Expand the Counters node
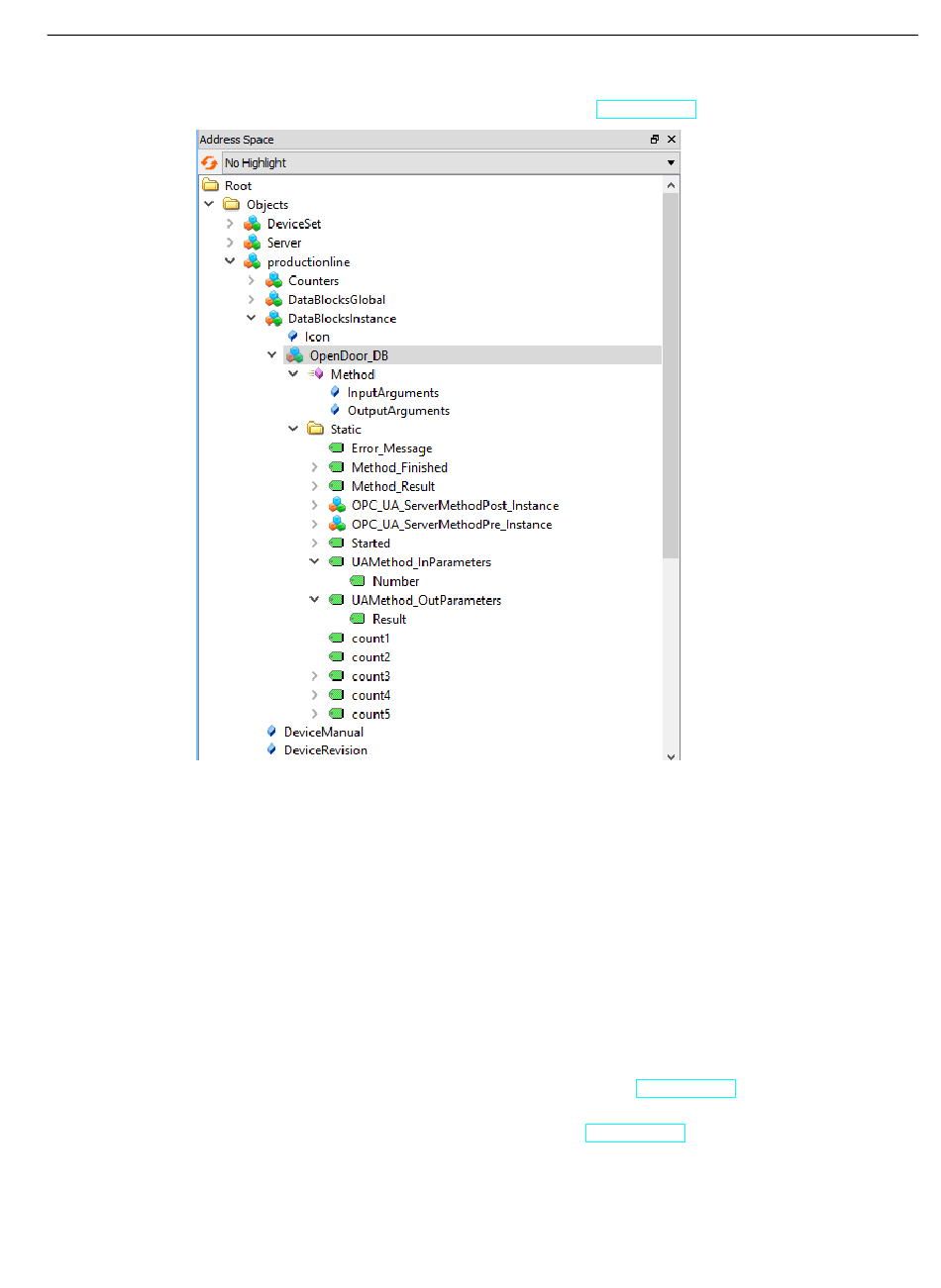 (251, 280)
